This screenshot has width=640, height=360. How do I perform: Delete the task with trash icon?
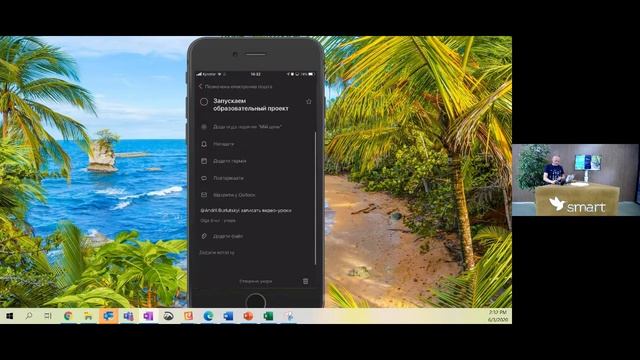[305, 281]
